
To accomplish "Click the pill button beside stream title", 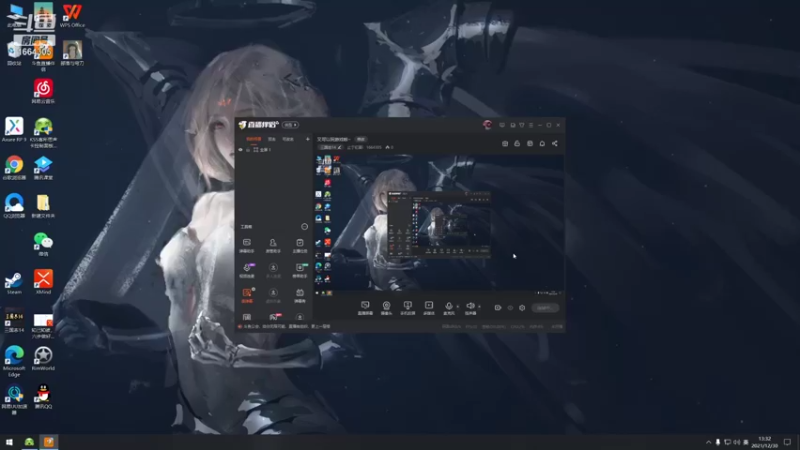I will coord(361,139).
